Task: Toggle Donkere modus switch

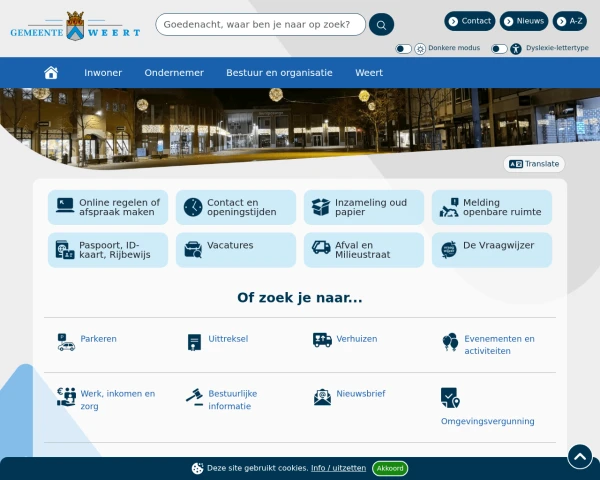Action: point(403,49)
